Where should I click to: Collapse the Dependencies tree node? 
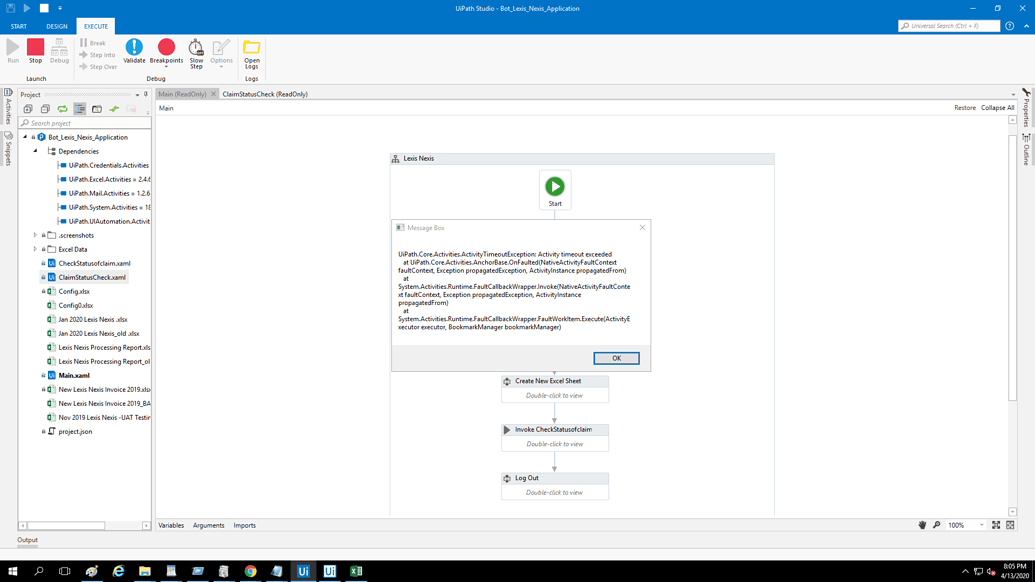point(36,151)
